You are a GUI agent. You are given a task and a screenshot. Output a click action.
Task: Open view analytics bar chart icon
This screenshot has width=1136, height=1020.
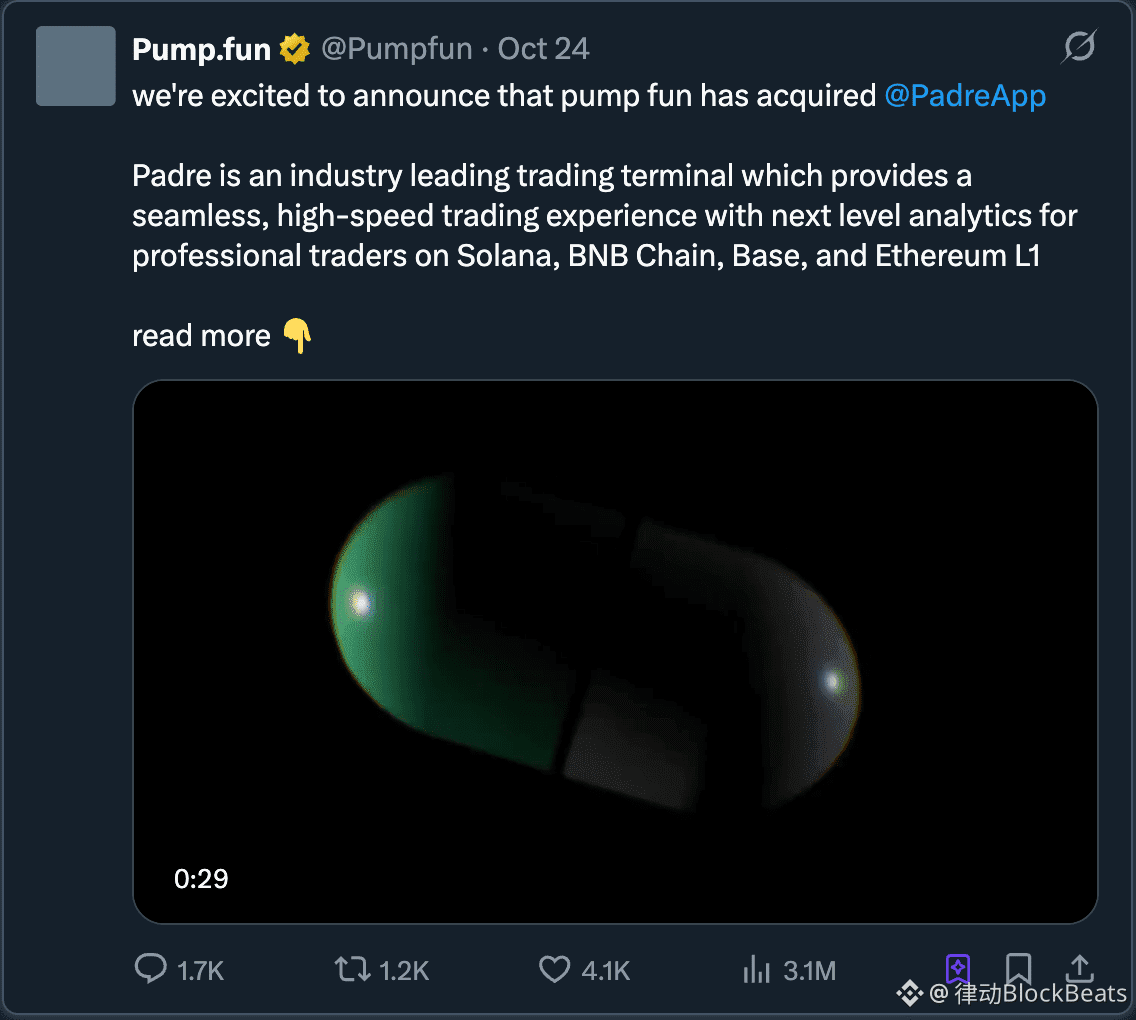pyautogui.click(x=755, y=968)
